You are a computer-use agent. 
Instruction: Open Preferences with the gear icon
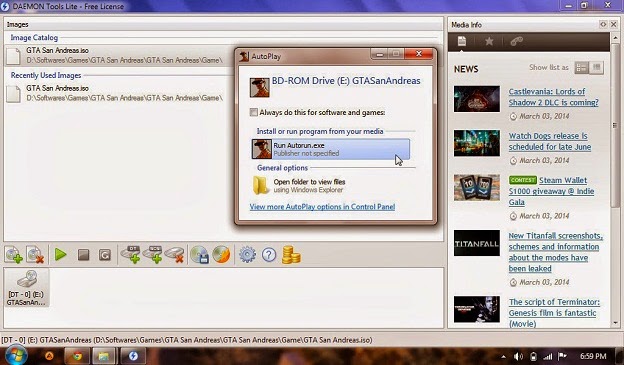247,255
